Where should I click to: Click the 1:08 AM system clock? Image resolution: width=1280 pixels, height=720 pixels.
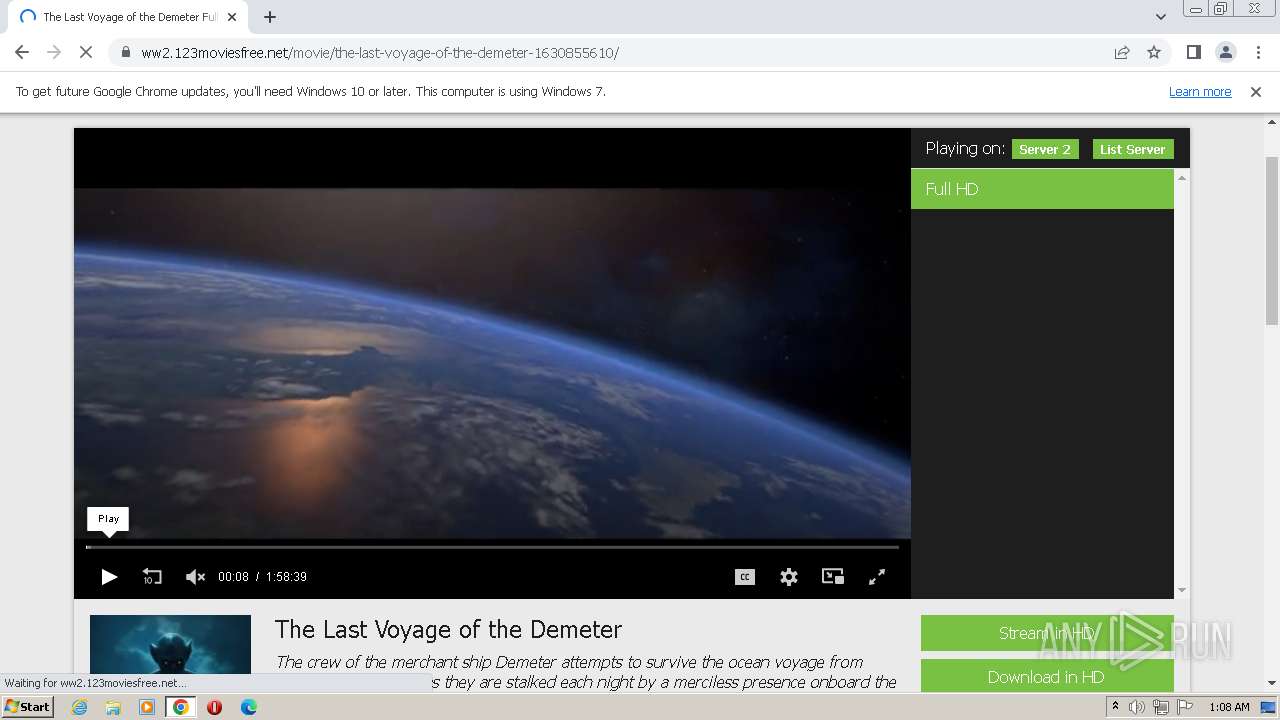tap(1229, 707)
